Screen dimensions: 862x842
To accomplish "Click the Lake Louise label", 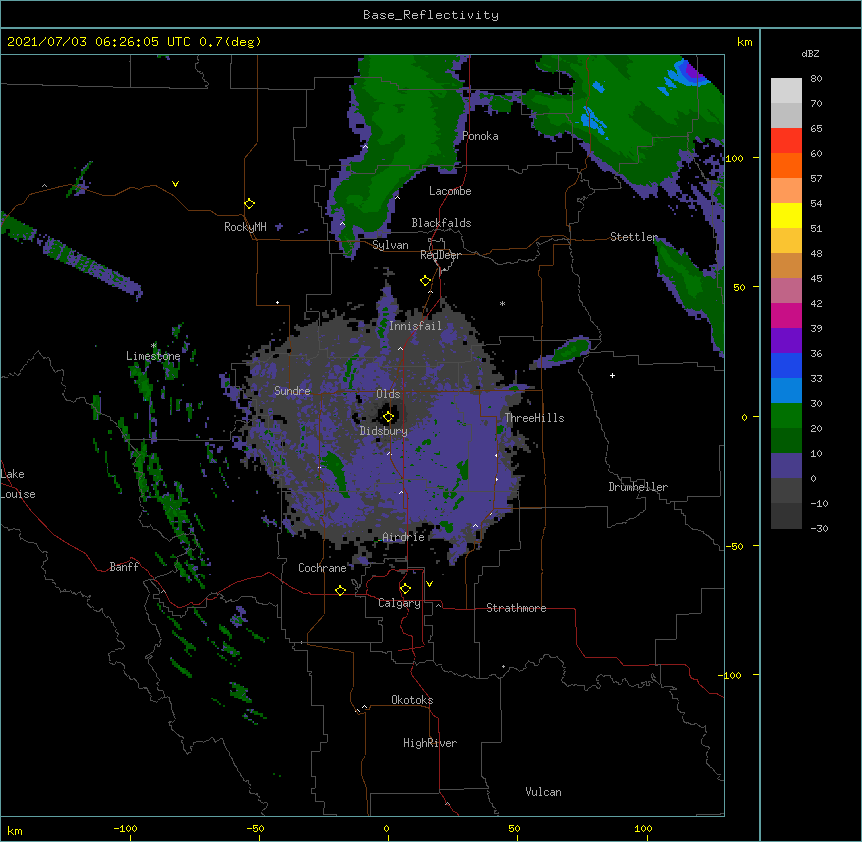I will [x=18, y=484].
